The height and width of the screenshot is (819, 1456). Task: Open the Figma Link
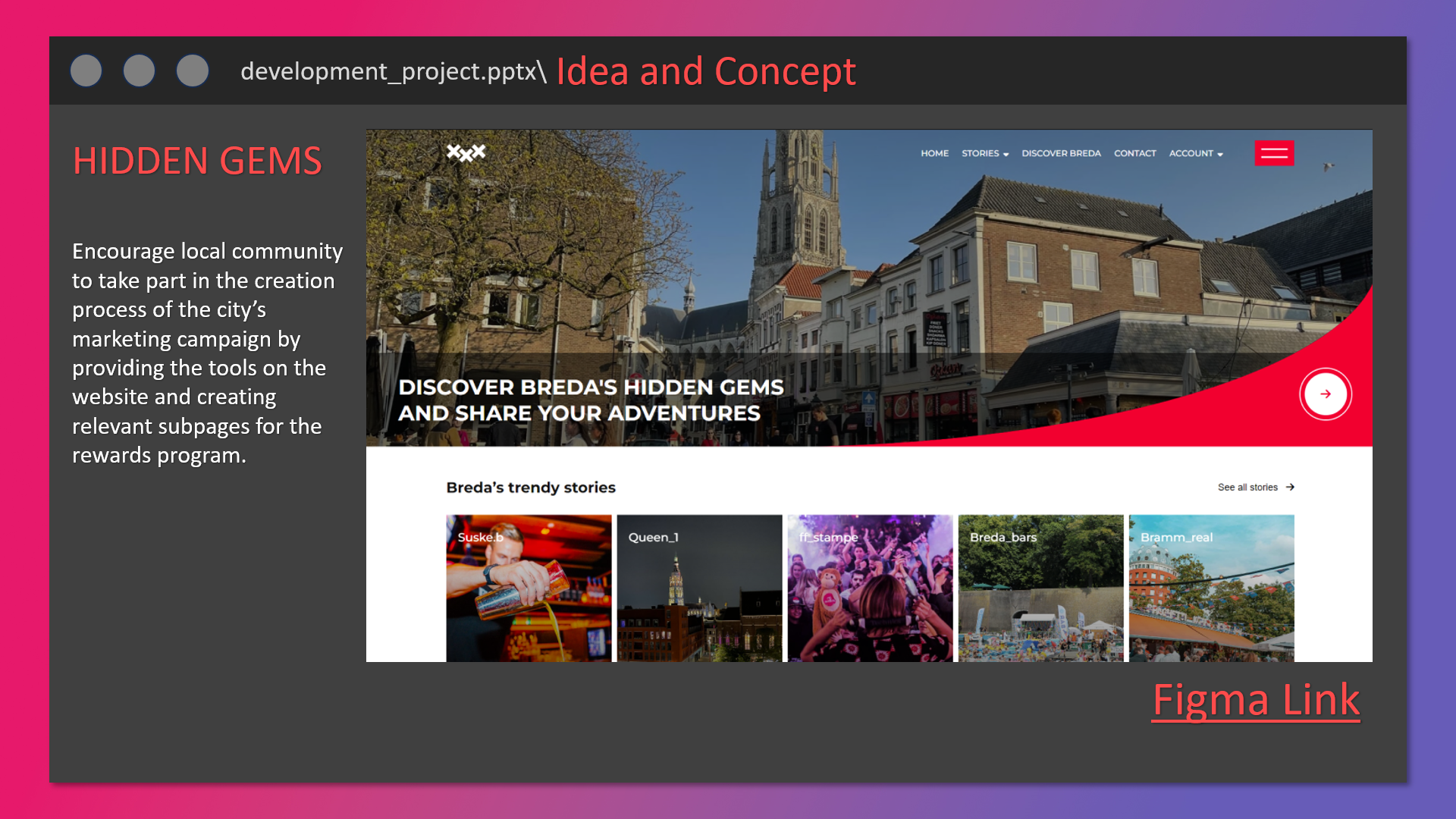tap(1255, 701)
